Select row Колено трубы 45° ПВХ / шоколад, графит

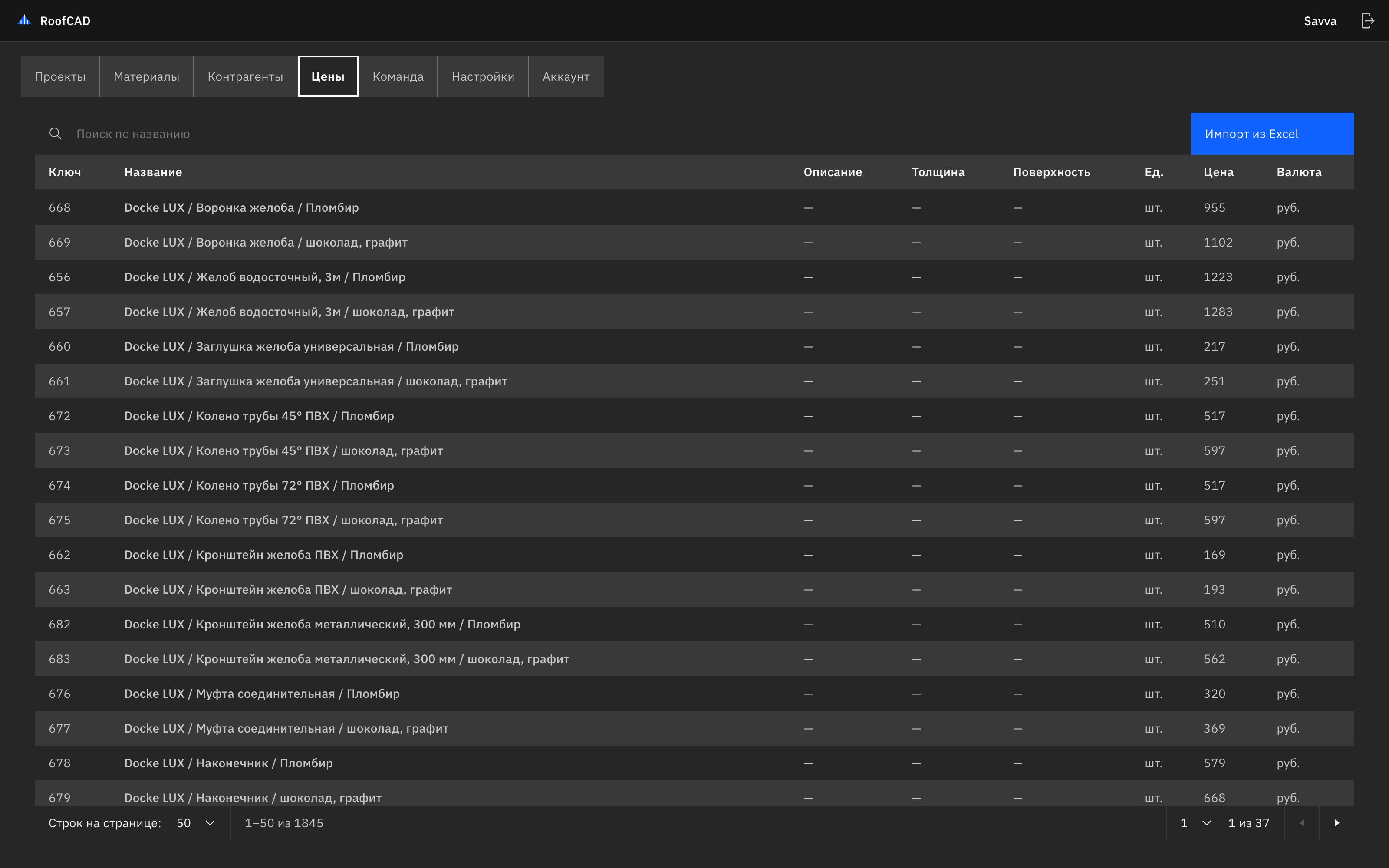pos(694,450)
